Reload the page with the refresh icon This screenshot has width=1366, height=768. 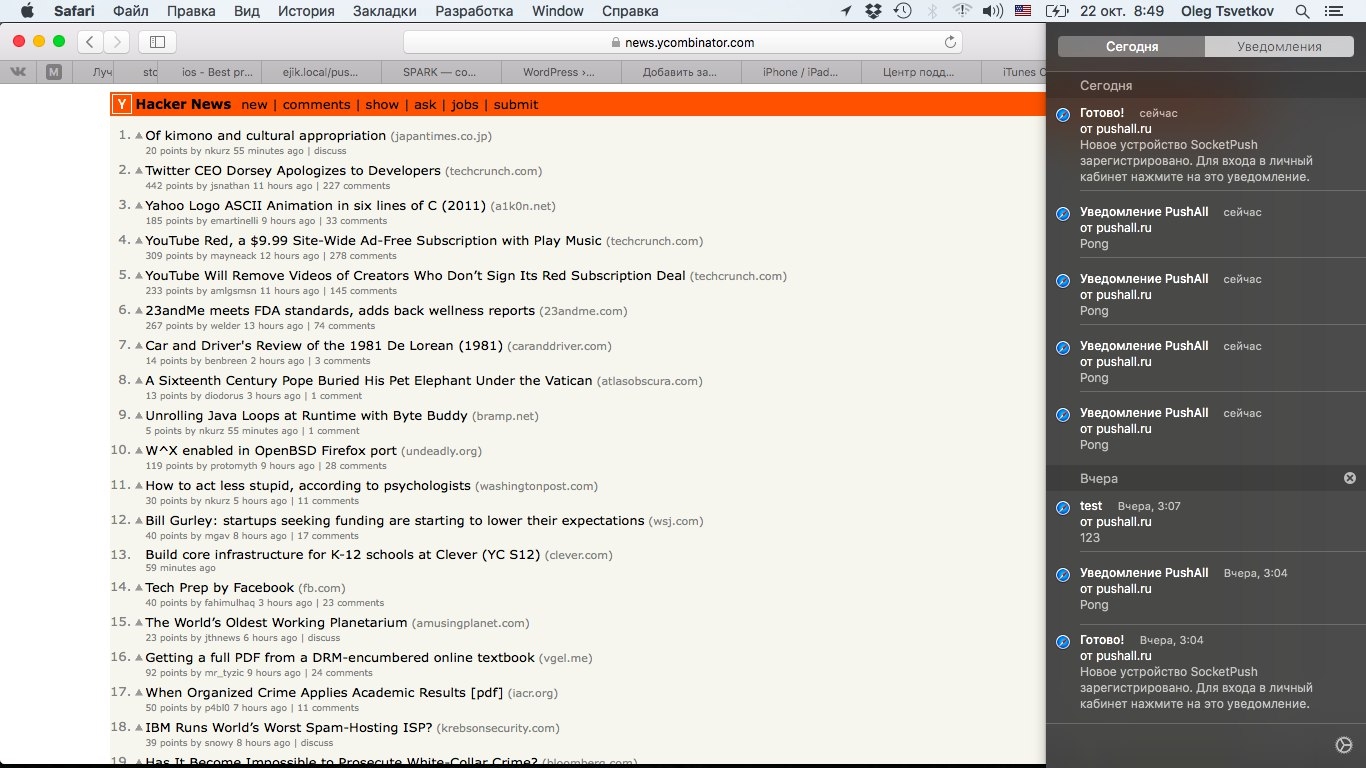tap(950, 42)
